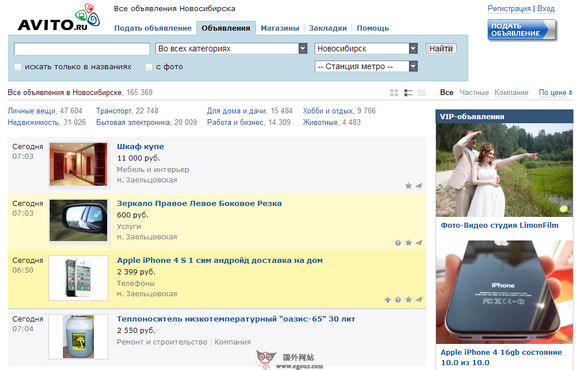The image size is (580, 370).
Task: Select the Объявления tab
Action: tap(226, 28)
